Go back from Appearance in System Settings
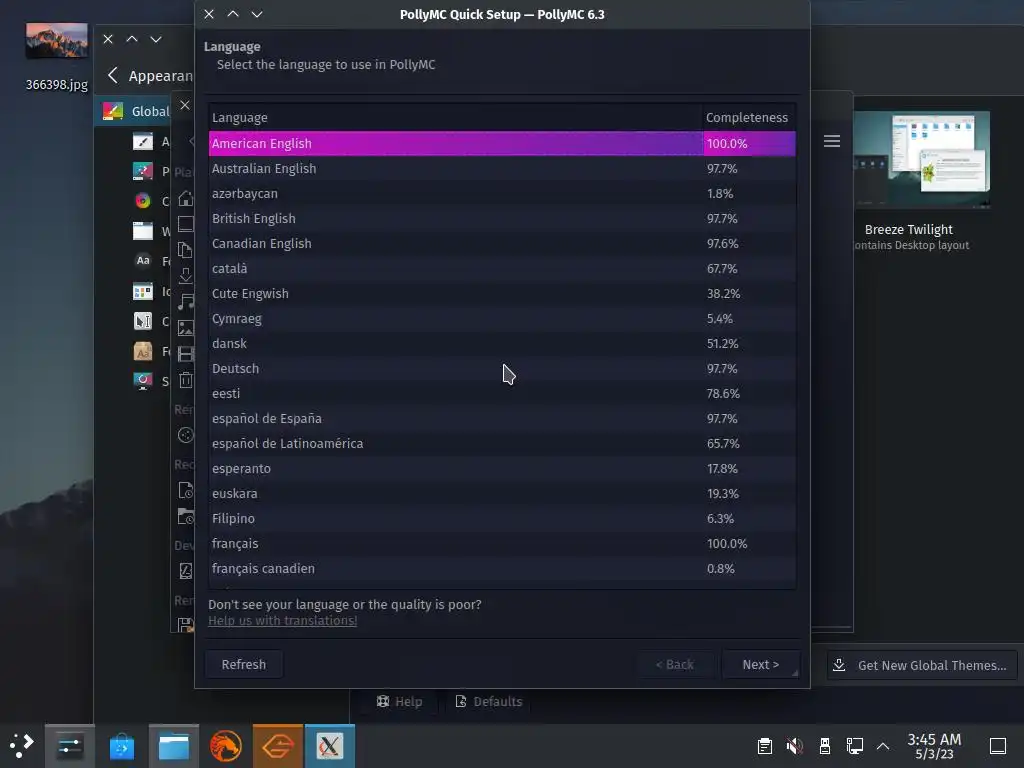 point(113,76)
